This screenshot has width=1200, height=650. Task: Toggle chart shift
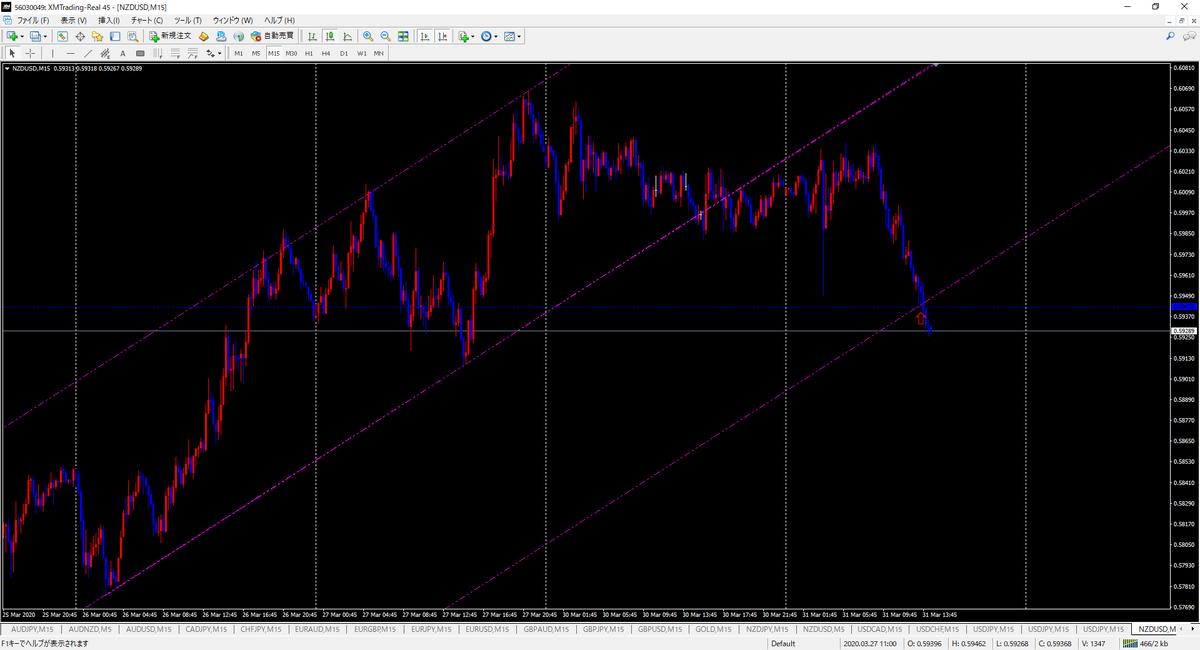tap(442, 36)
